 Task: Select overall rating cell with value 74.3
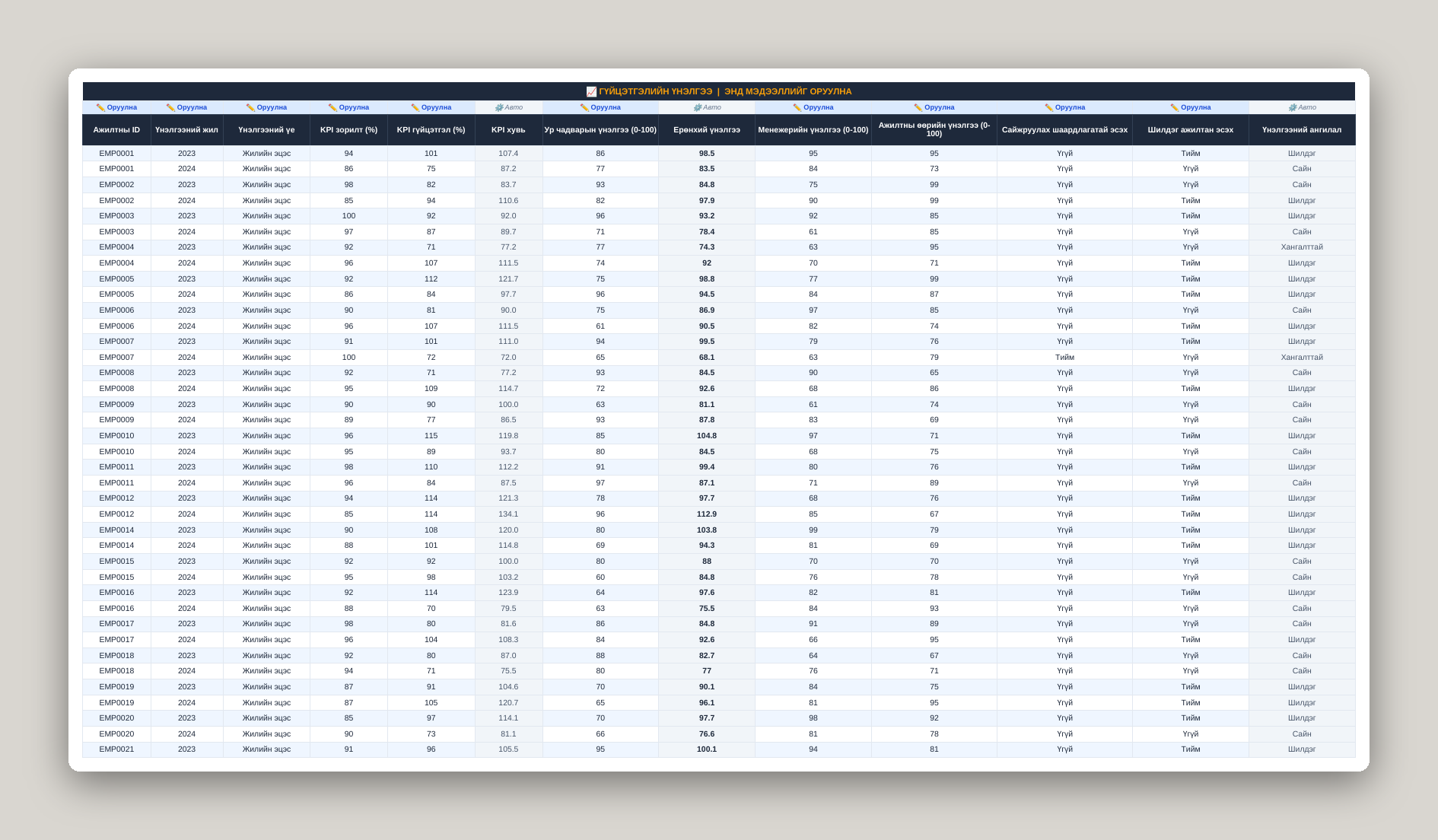(x=707, y=247)
